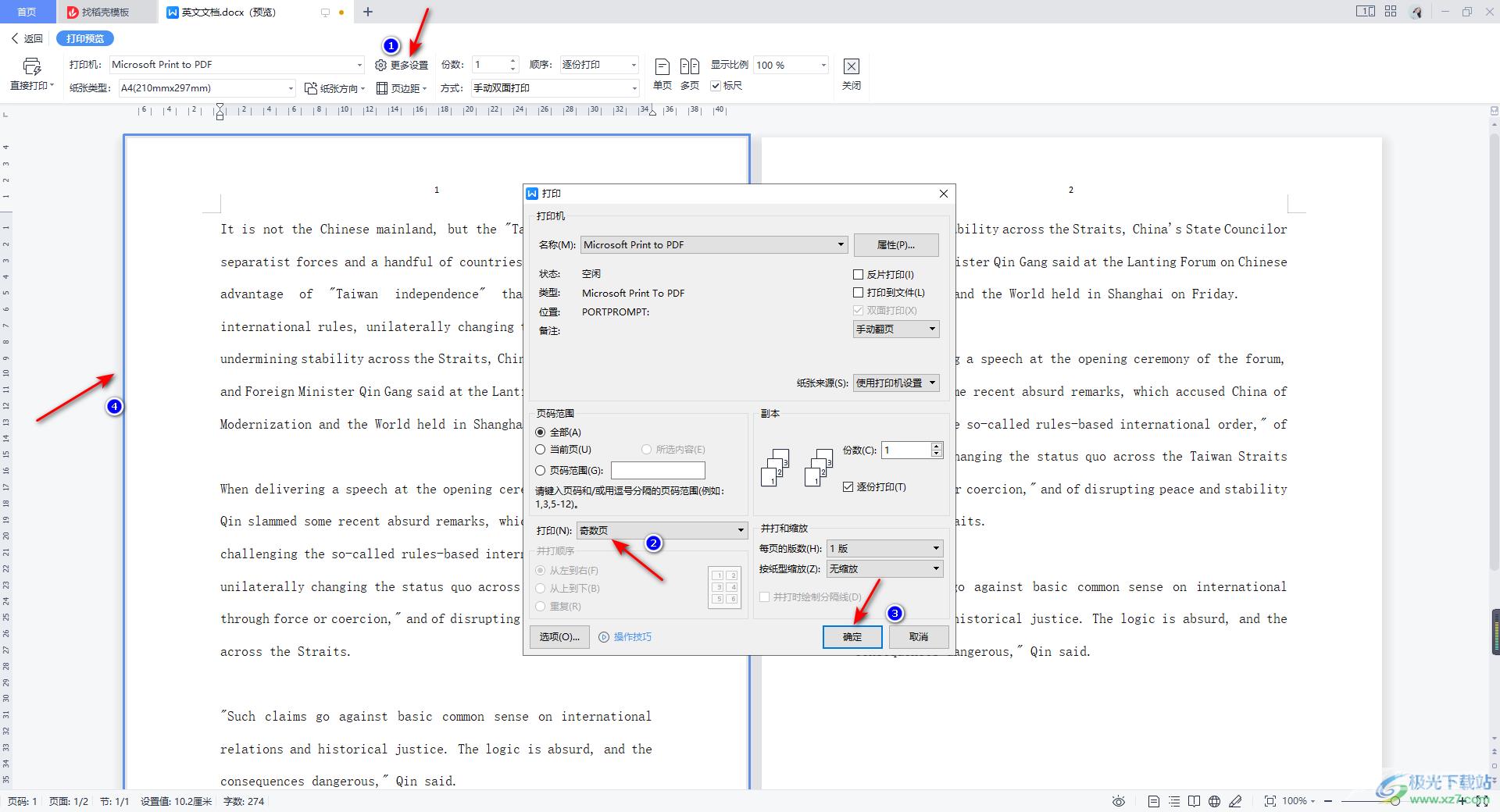
Task: Confirm with the 确定 button
Action: (852, 636)
